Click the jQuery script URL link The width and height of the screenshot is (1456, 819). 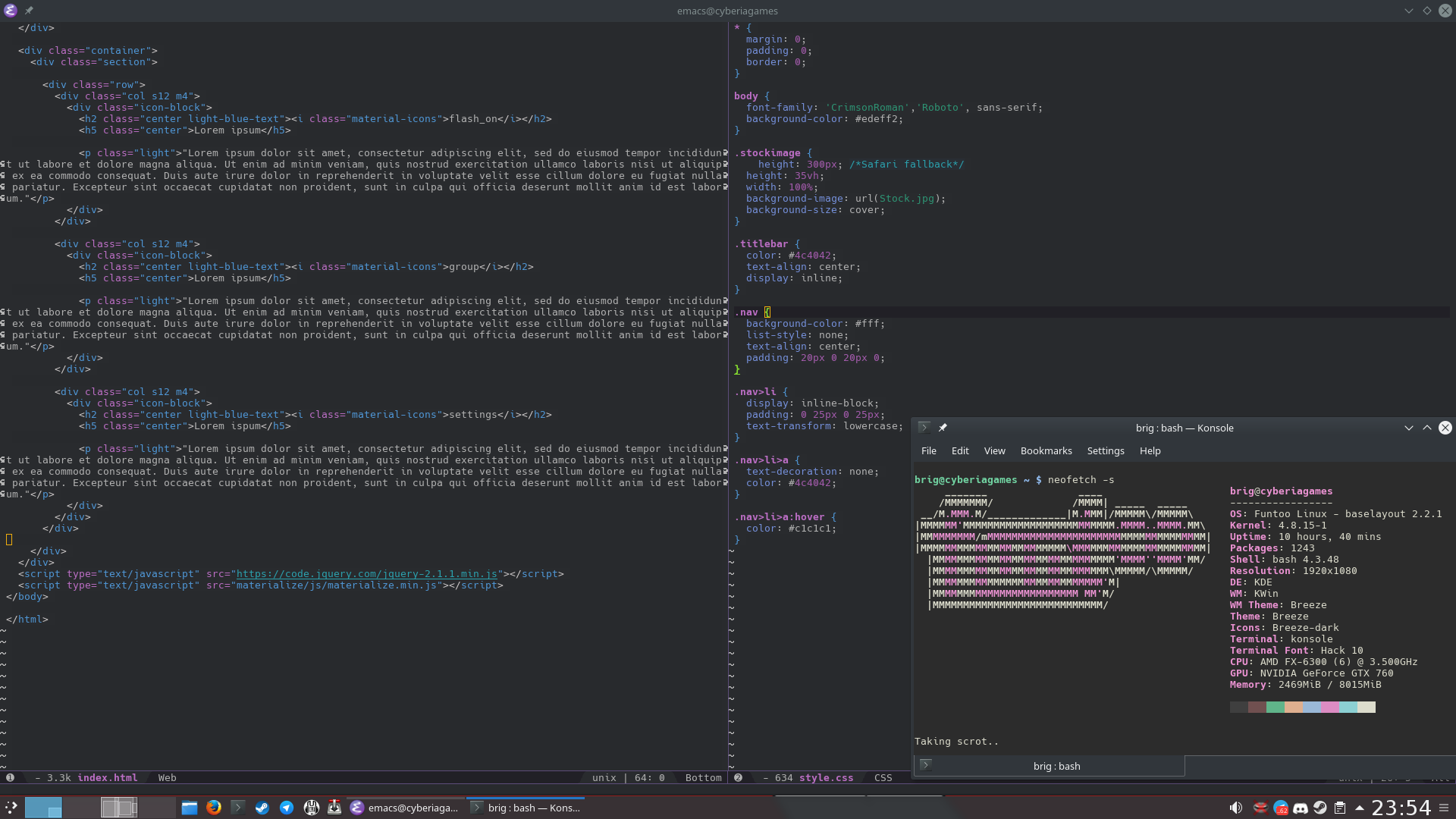(367, 574)
